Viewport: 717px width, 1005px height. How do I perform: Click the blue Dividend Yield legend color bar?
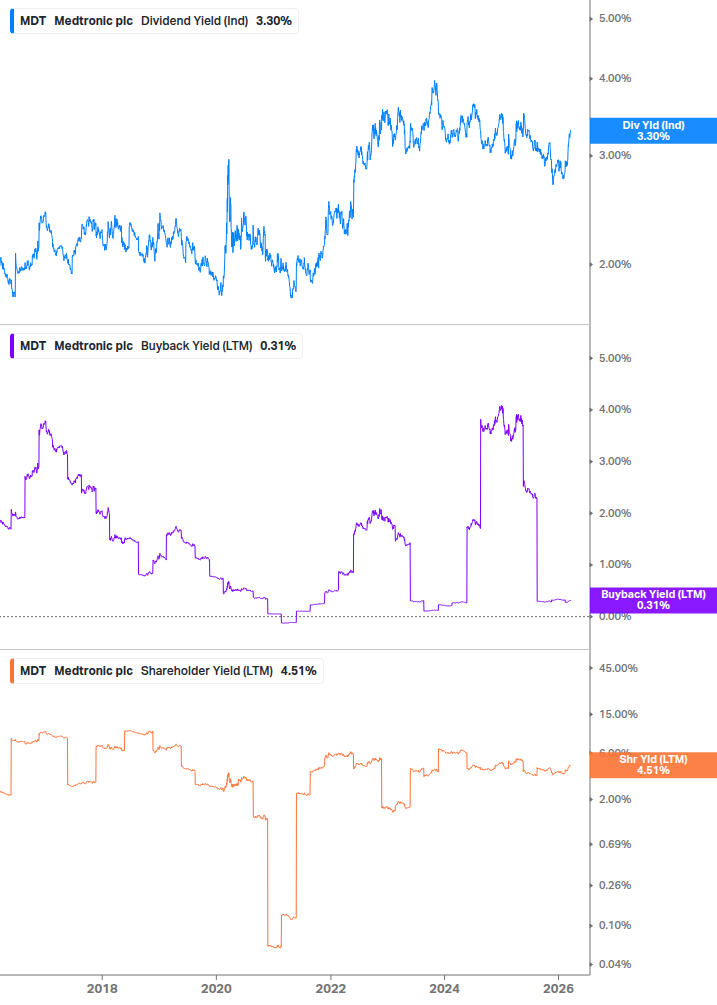(12, 21)
